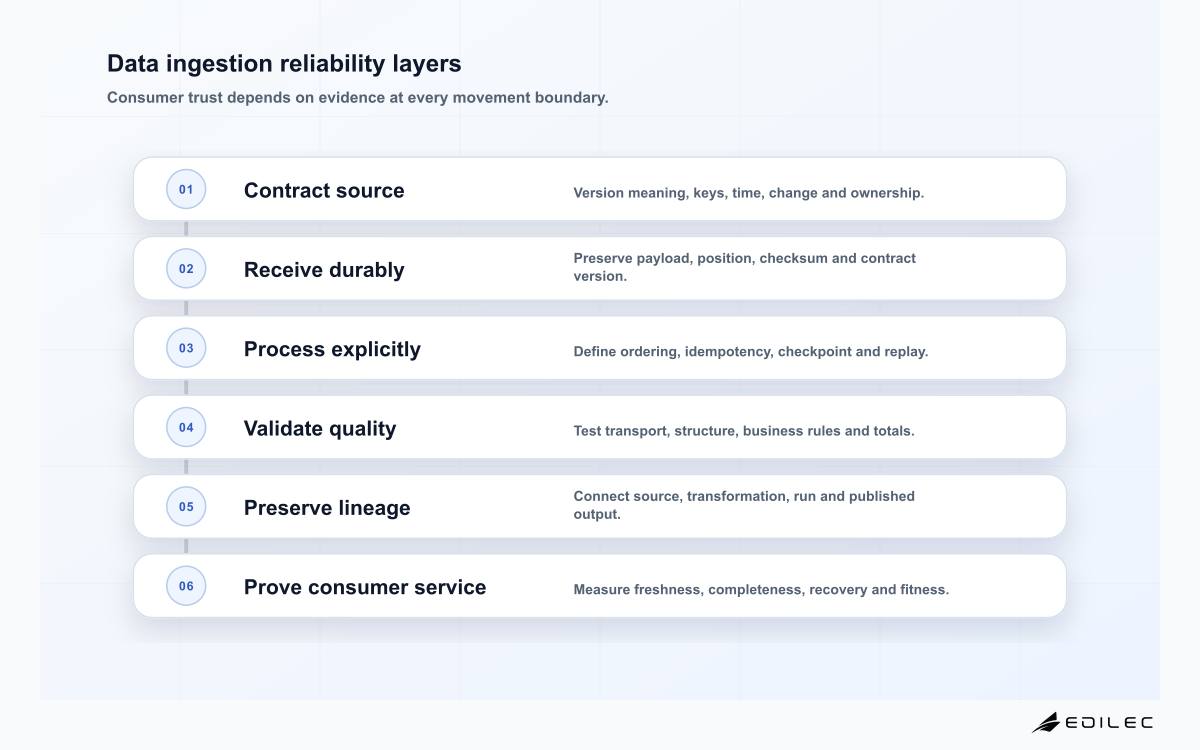
Task: Click the Define ordering, idempotency text
Action: [x=750, y=352]
